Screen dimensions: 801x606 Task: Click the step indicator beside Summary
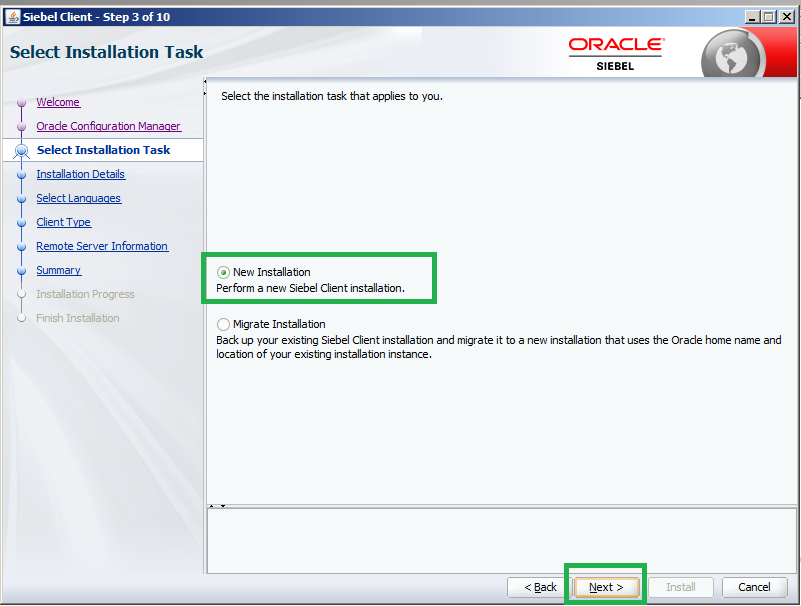tap(22, 270)
